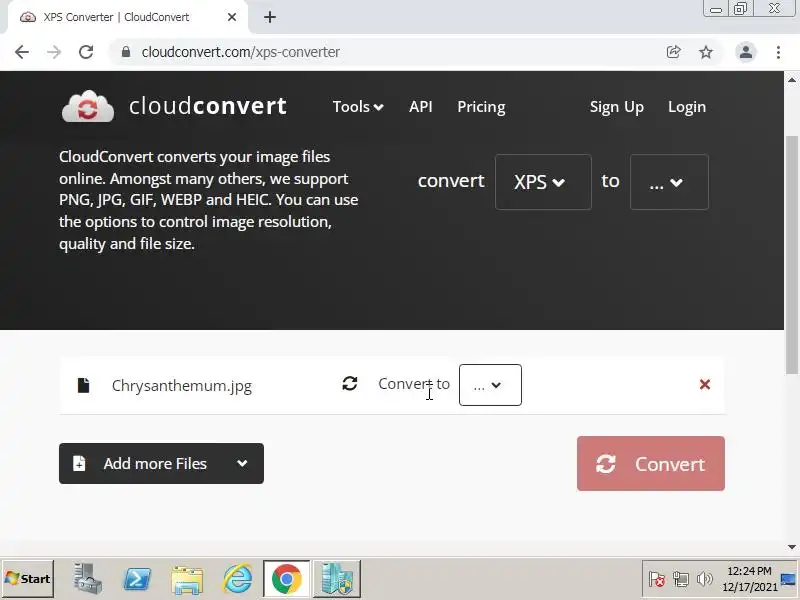Close the XPS Converter tab
This screenshot has width=800, height=600.
[x=232, y=17]
